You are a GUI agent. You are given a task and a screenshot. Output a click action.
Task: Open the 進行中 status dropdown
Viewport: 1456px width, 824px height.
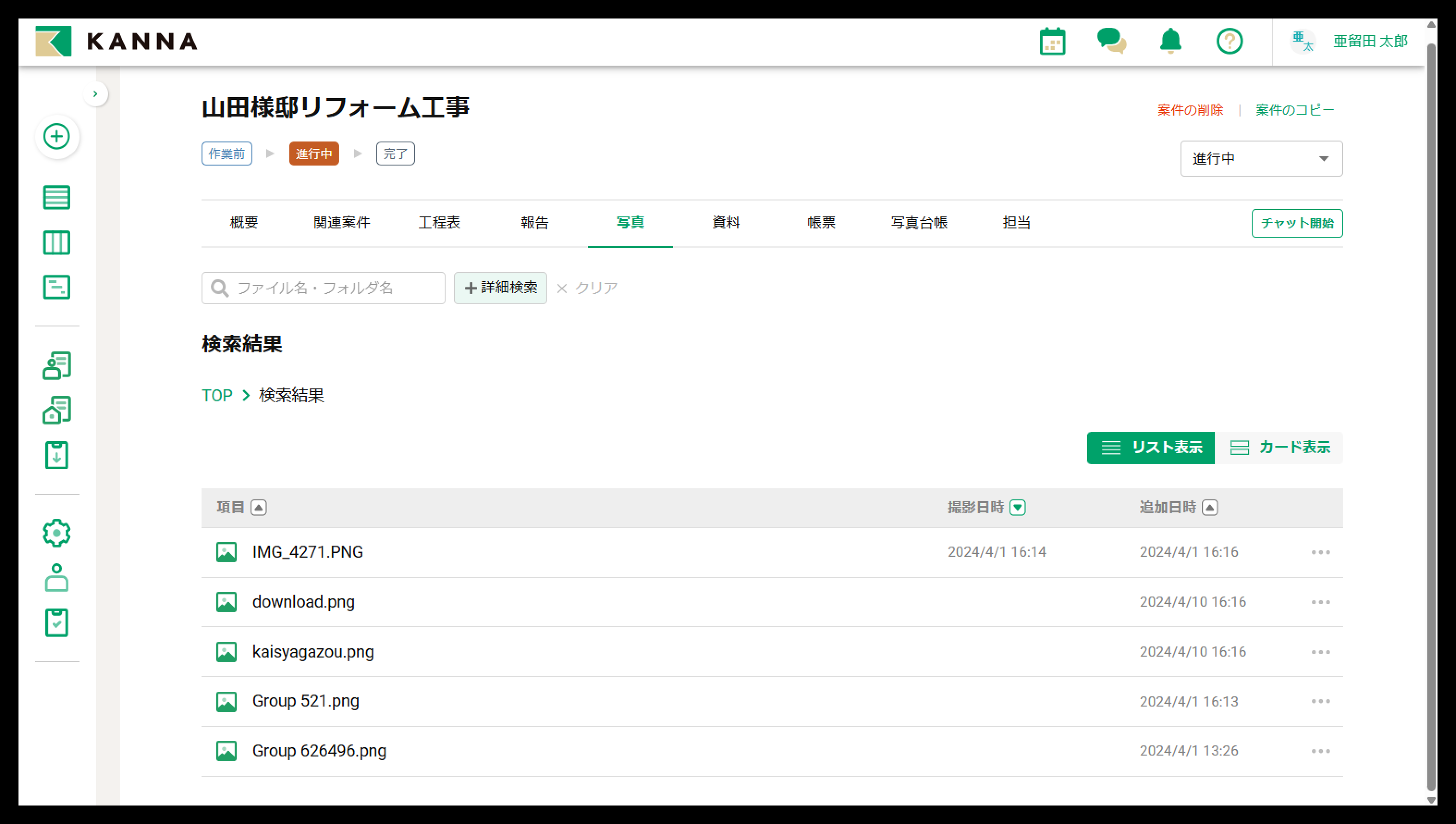tap(1261, 159)
